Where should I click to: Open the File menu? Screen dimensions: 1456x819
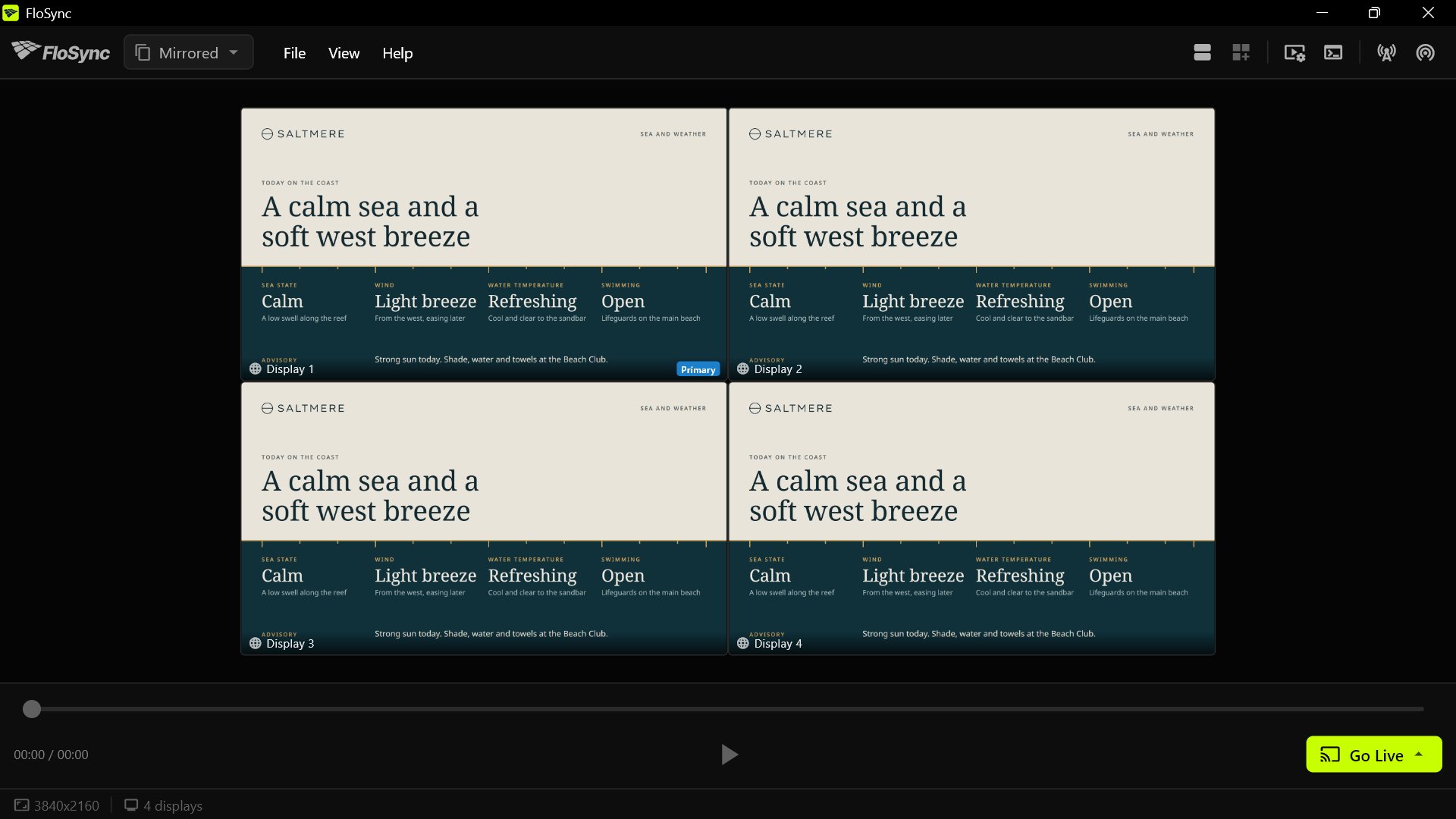(x=294, y=53)
